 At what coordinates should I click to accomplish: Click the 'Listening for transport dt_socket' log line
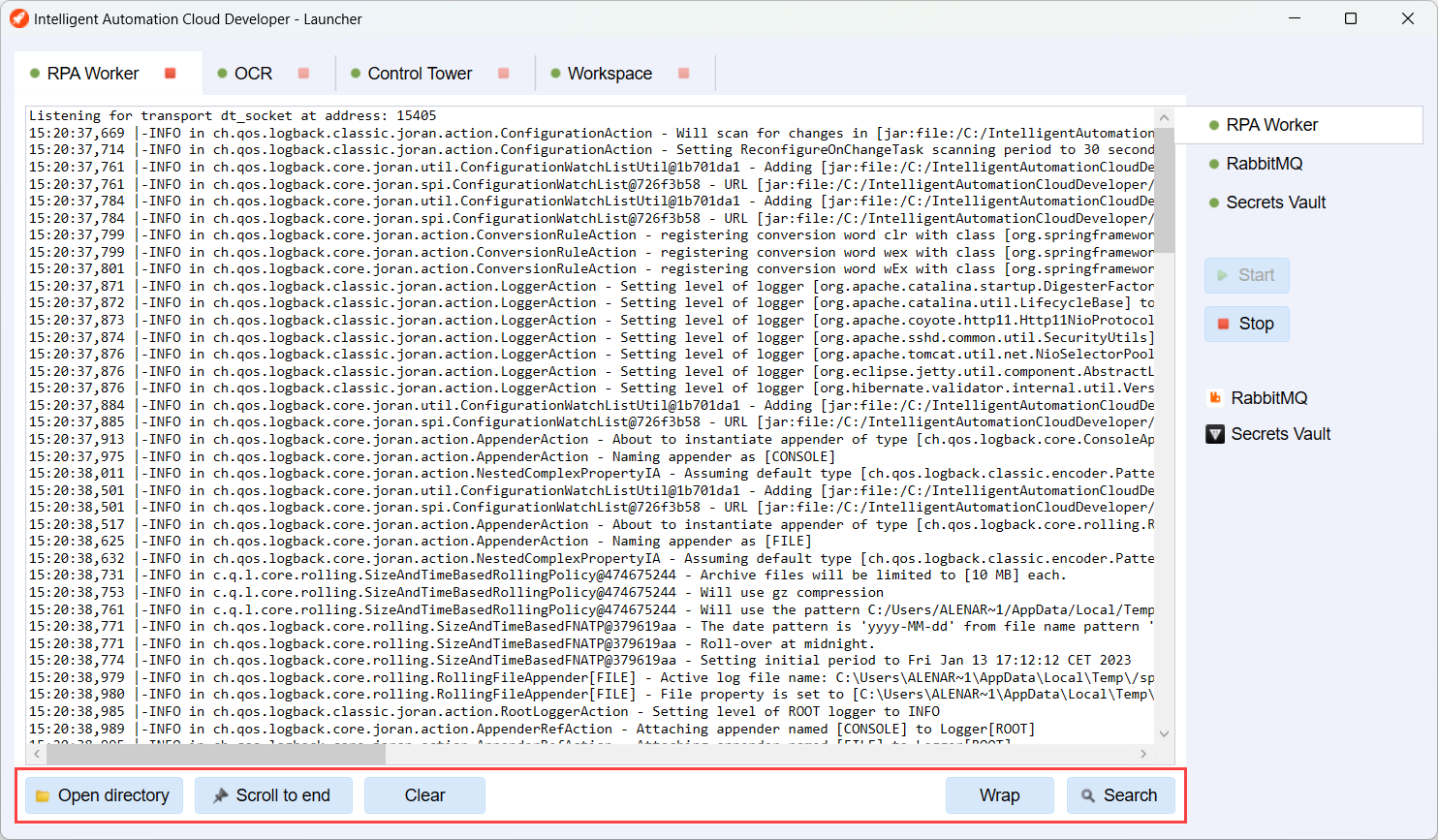233,115
